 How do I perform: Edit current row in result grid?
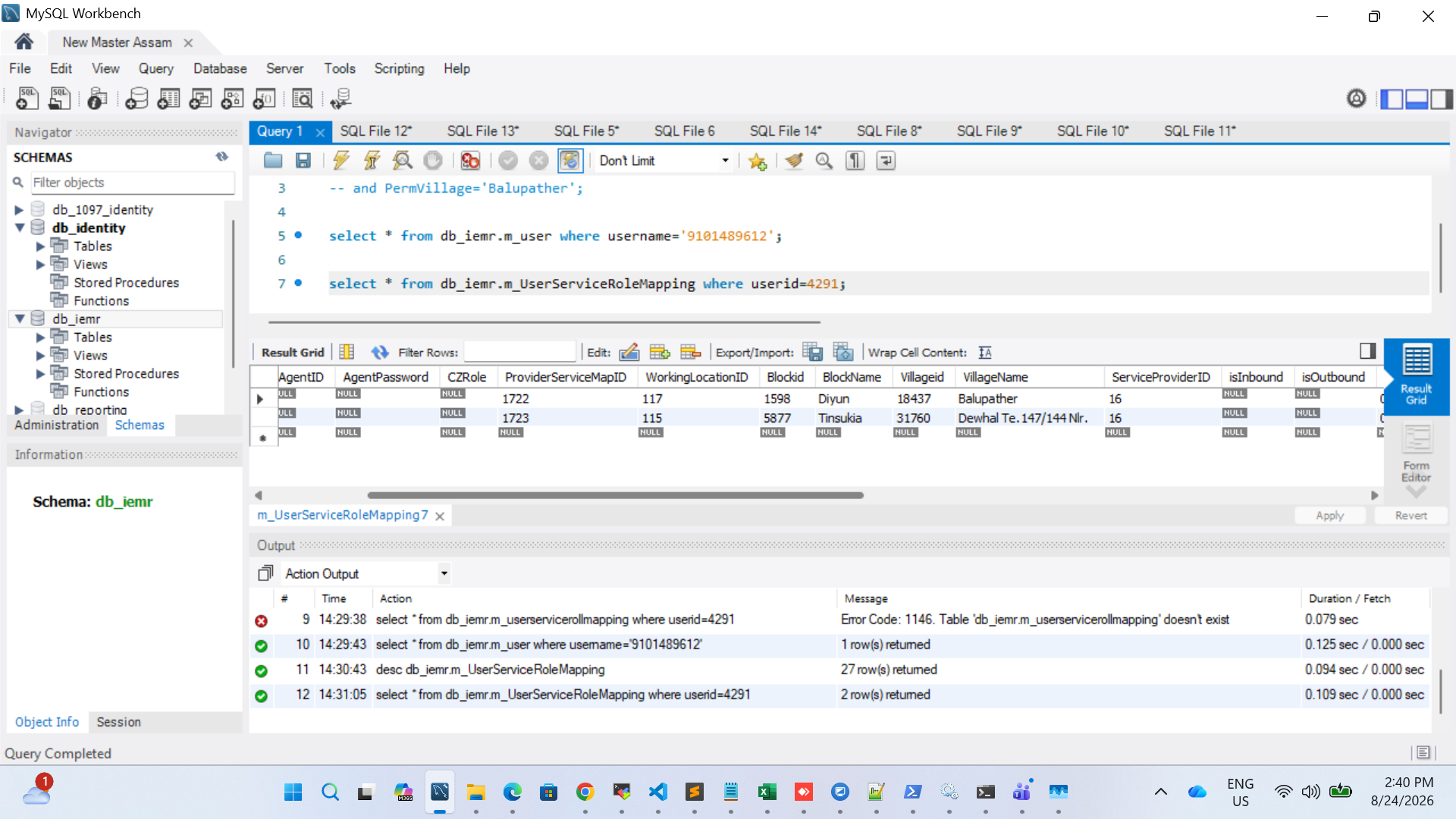point(629,352)
